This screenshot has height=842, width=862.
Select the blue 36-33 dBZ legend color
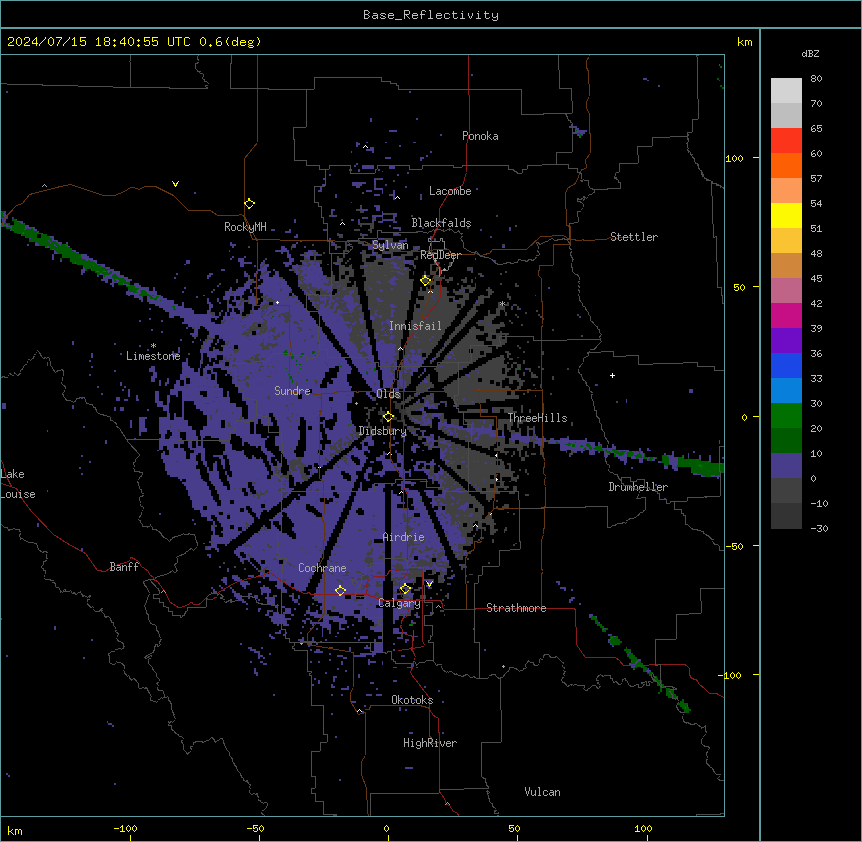(786, 365)
